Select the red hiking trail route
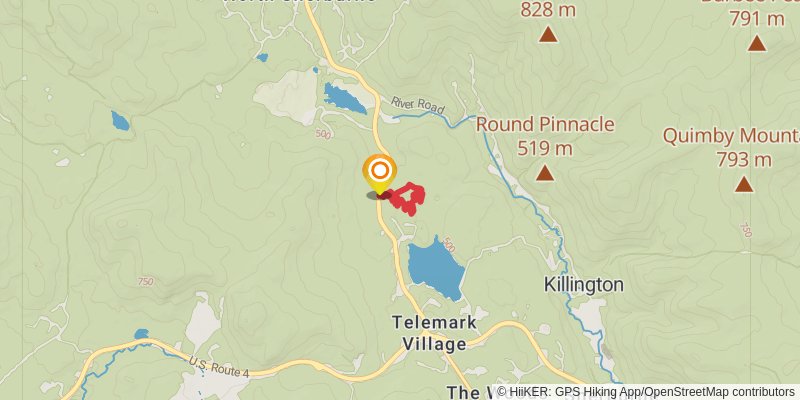This screenshot has width=800, height=400. tap(407, 198)
